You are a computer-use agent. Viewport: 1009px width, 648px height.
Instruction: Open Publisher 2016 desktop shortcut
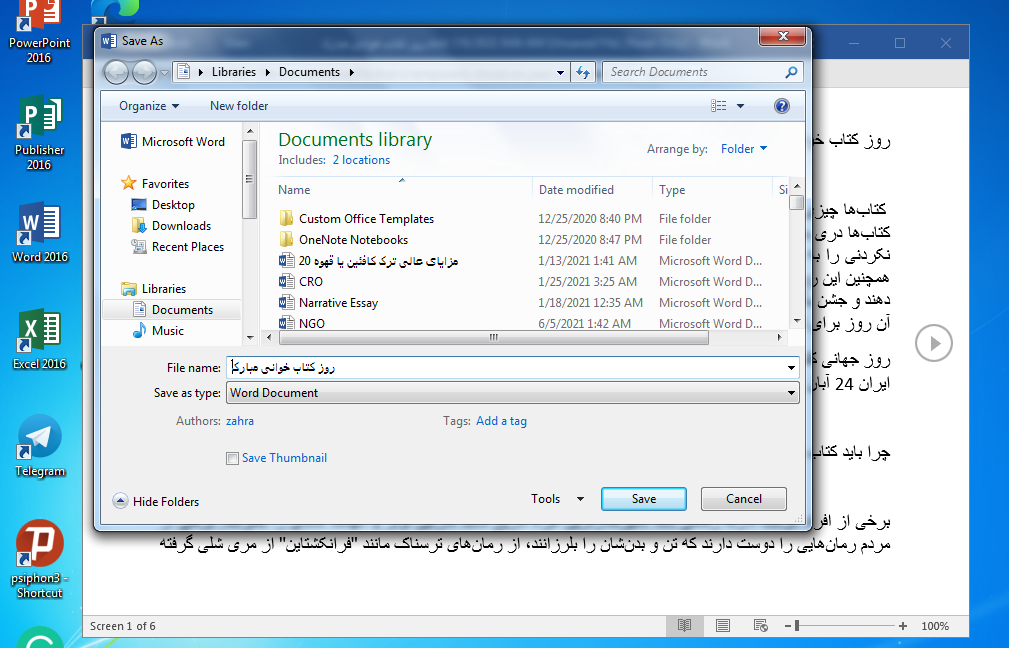pyautogui.click(x=39, y=133)
